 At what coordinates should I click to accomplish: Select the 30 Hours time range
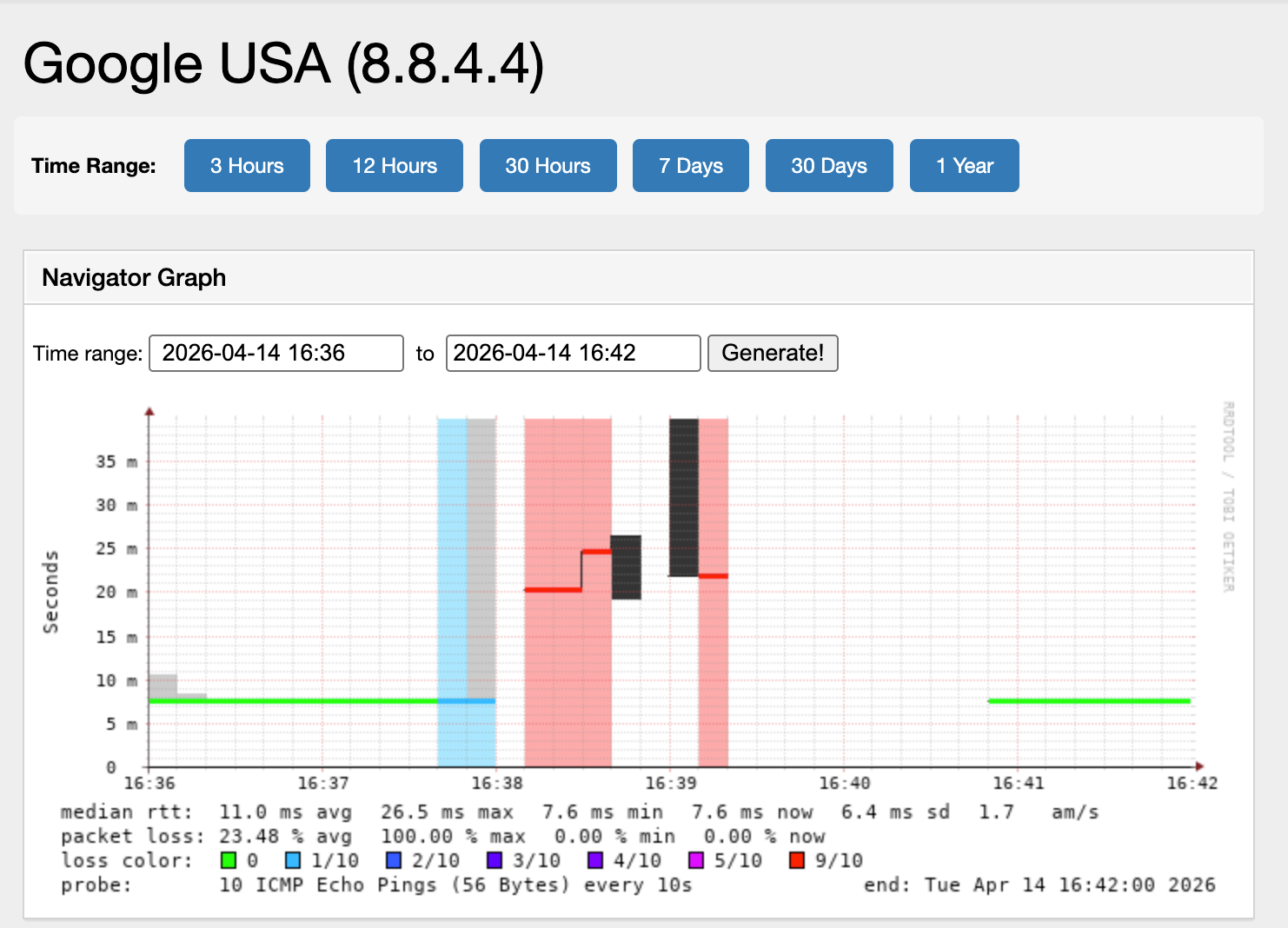(x=548, y=165)
